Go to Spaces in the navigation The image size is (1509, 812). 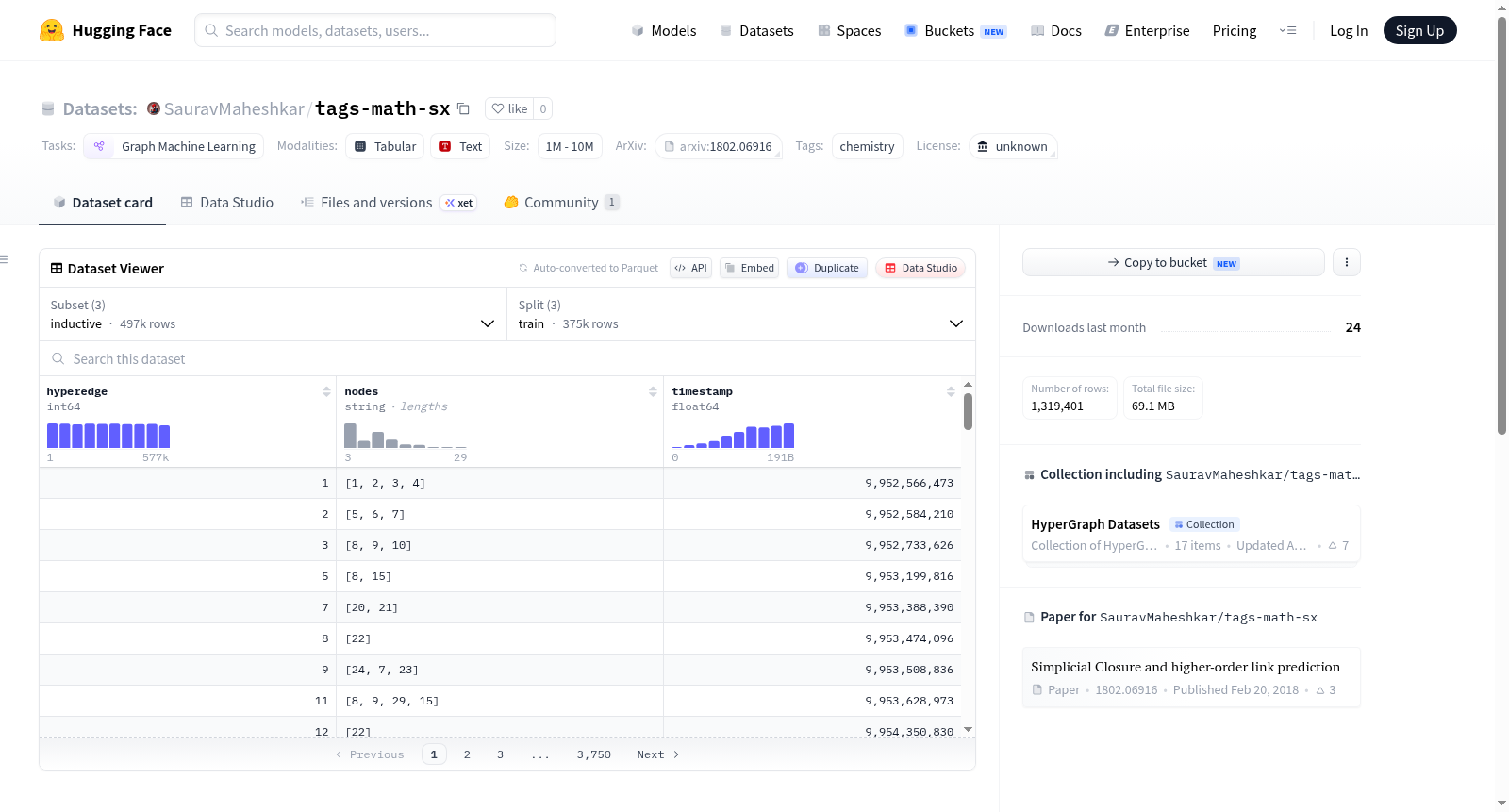click(849, 30)
